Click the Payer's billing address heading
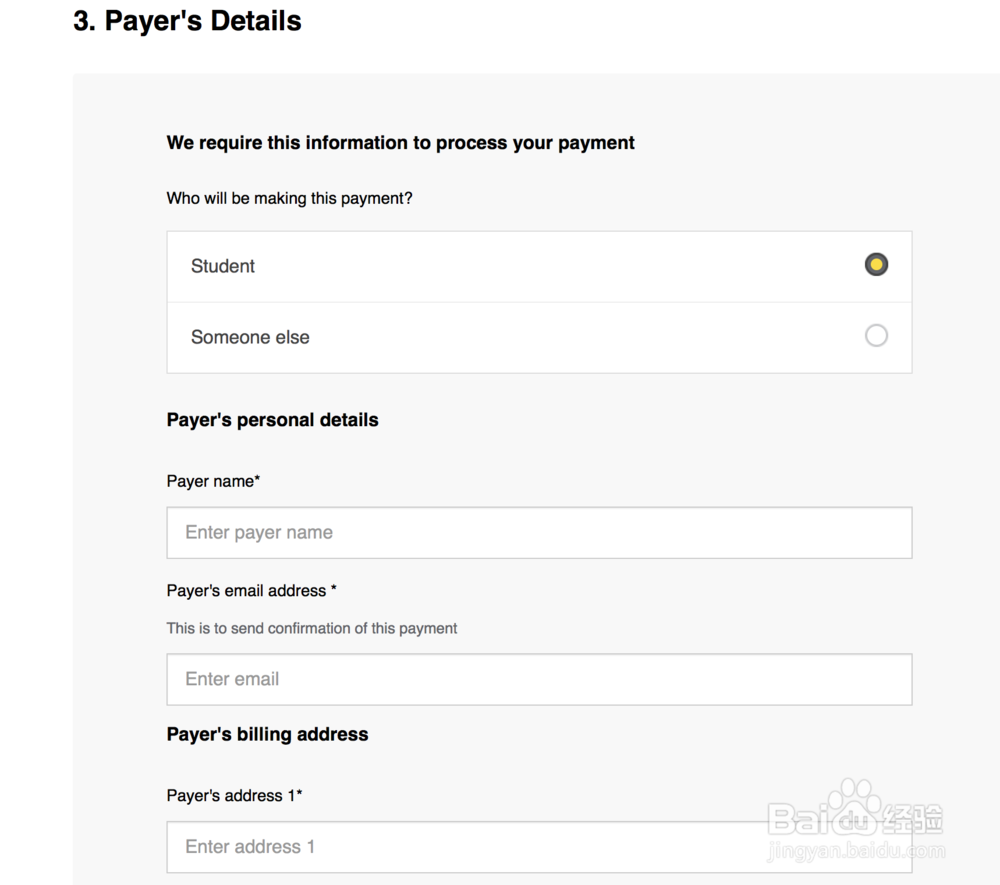 click(267, 734)
